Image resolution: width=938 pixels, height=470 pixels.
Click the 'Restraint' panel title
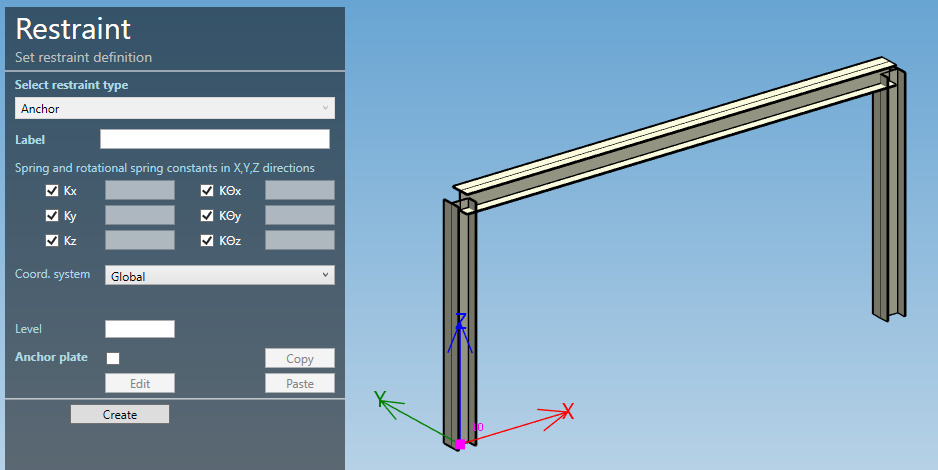pyautogui.click(x=73, y=29)
